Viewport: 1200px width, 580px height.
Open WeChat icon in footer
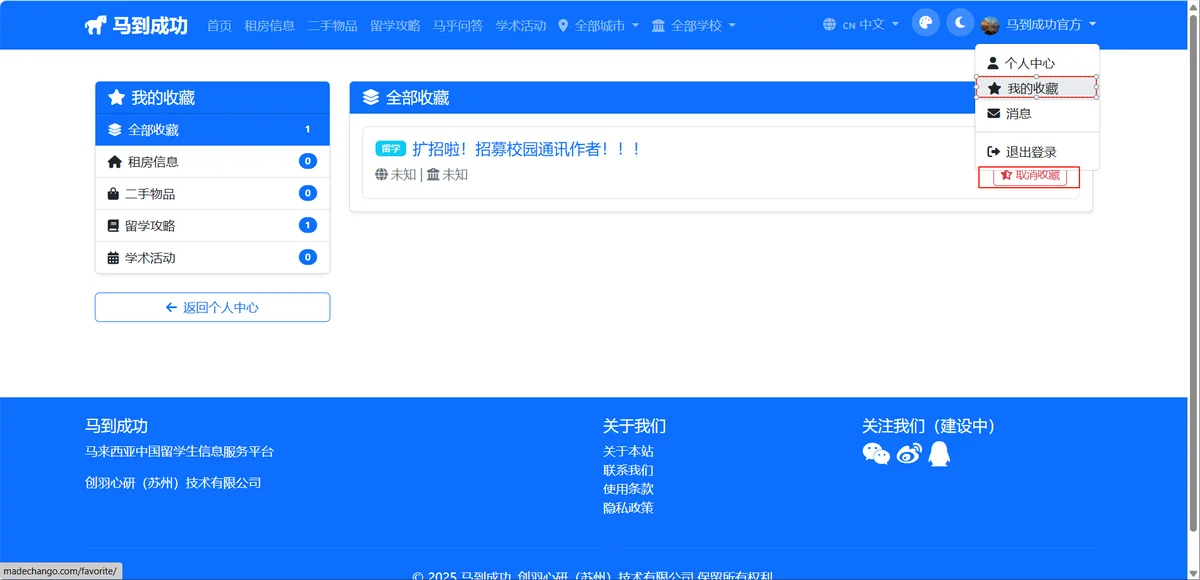[876, 454]
